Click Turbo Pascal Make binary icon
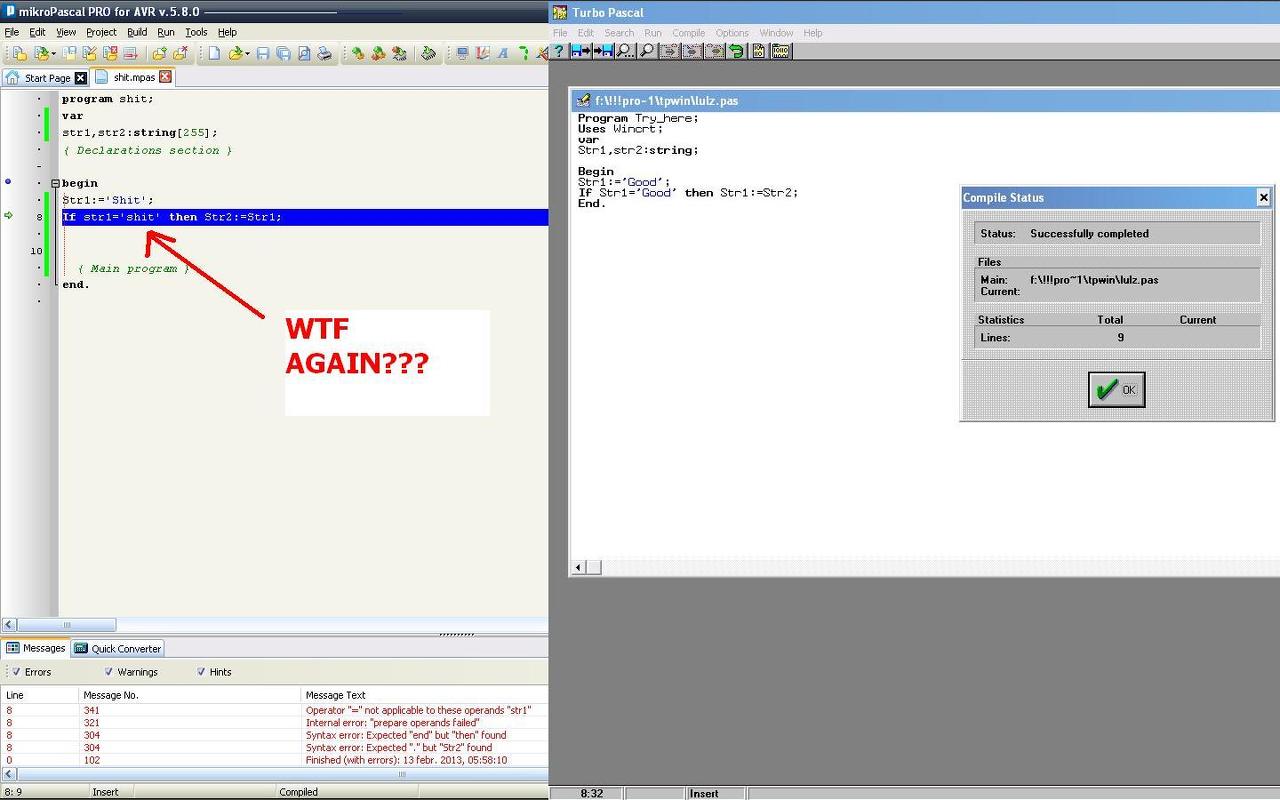Screen dimensions: 1280x800 pyautogui.click(x=781, y=51)
